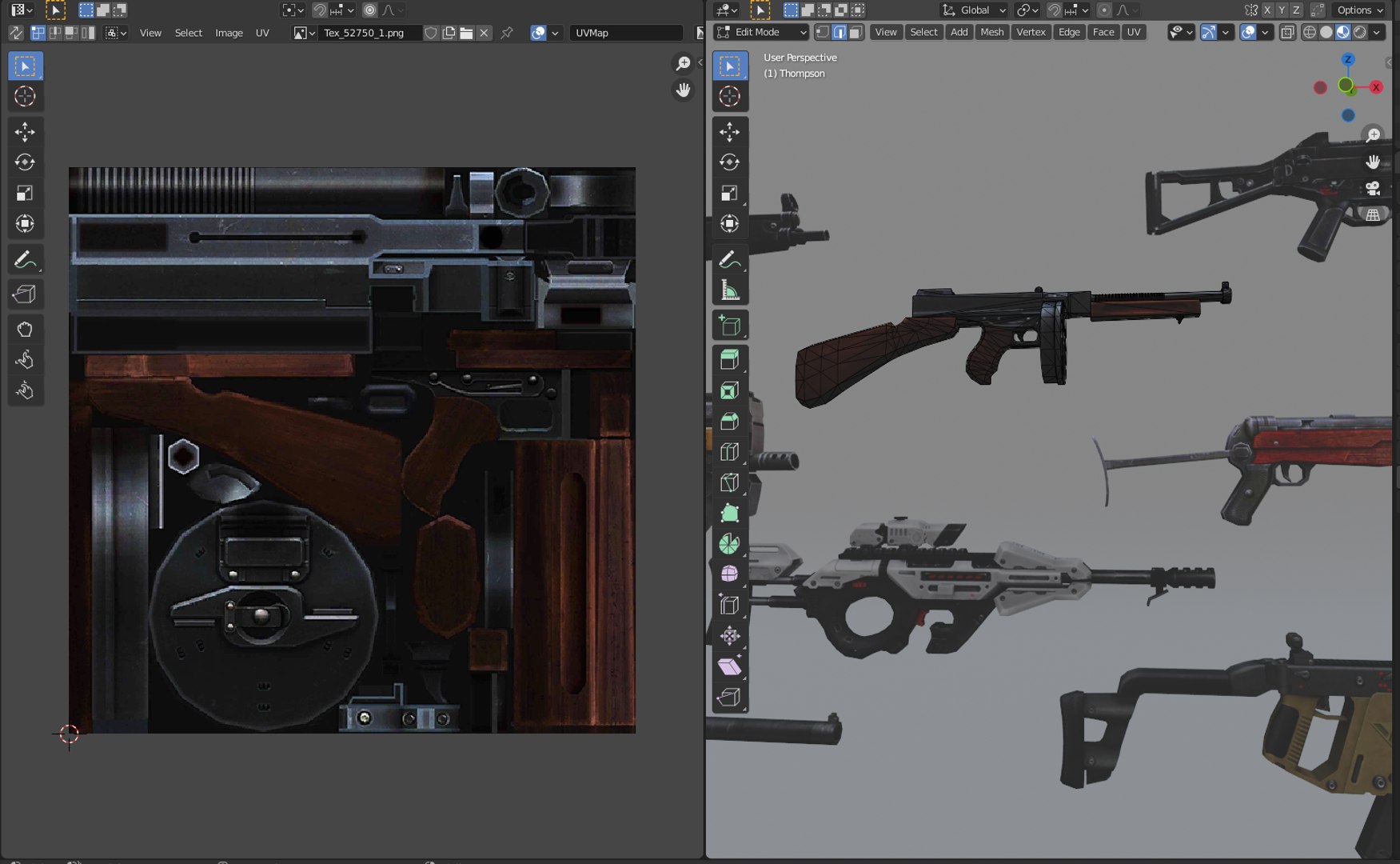Select the Bevel tool
The image size is (1400, 864).
click(x=729, y=422)
